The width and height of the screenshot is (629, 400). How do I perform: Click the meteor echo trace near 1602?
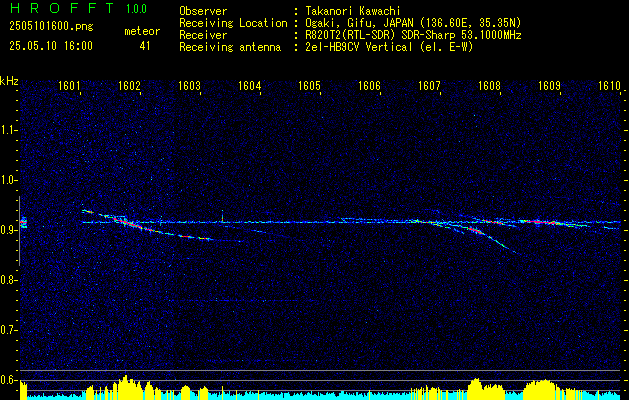[146, 227]
